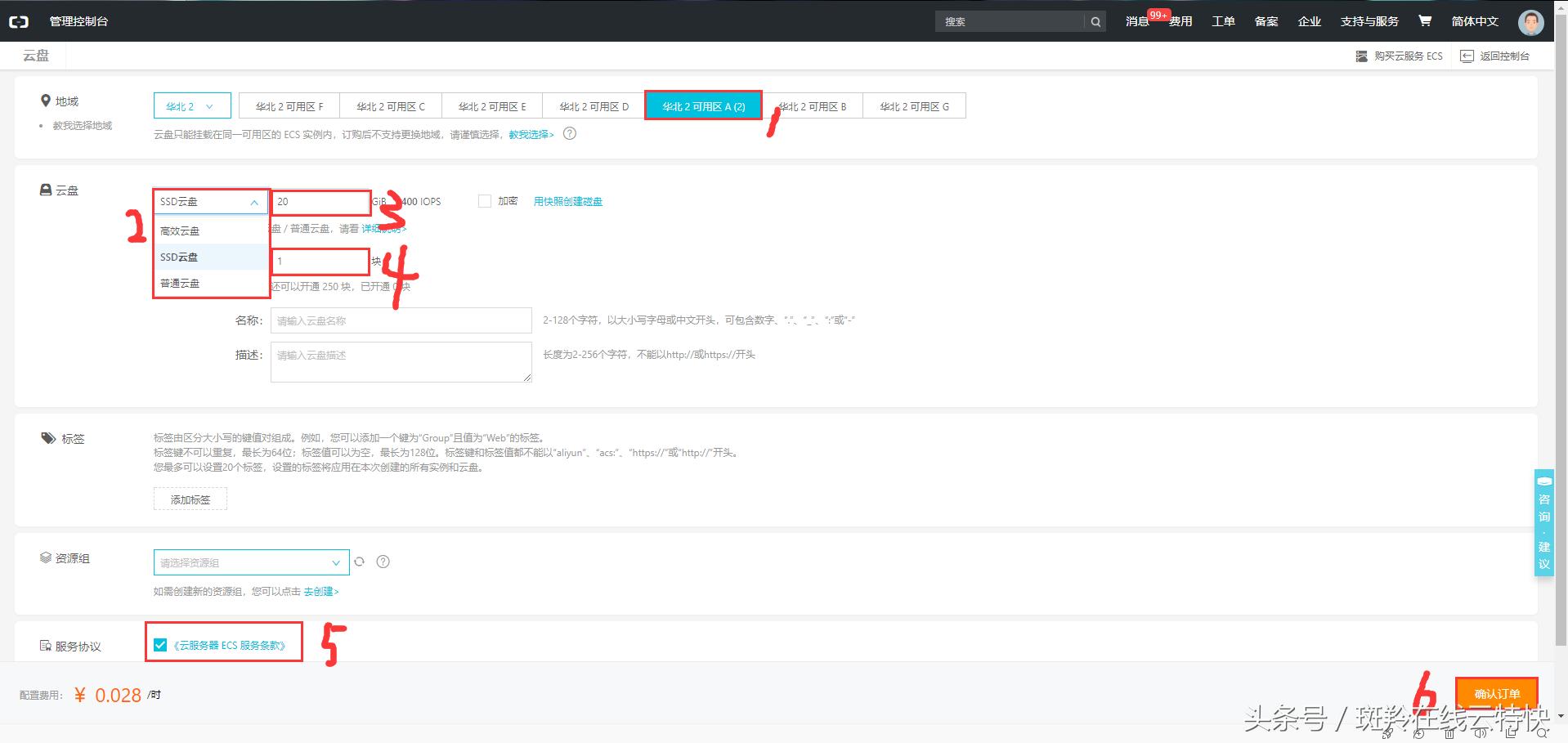
Task: Toggle the 加密 encryption checkbox
Action: [485, 201]
